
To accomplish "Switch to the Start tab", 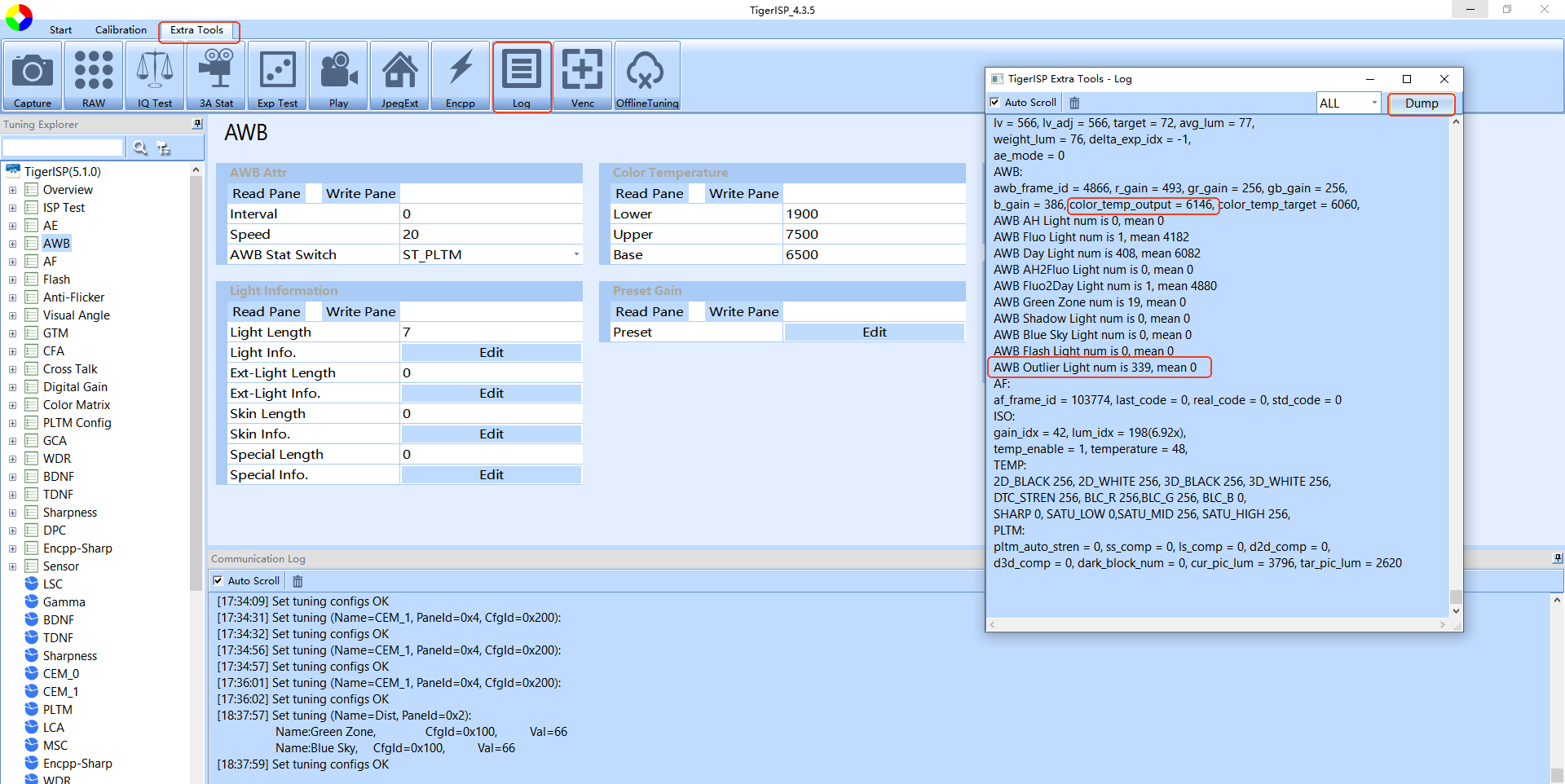I will click(60, 30).
